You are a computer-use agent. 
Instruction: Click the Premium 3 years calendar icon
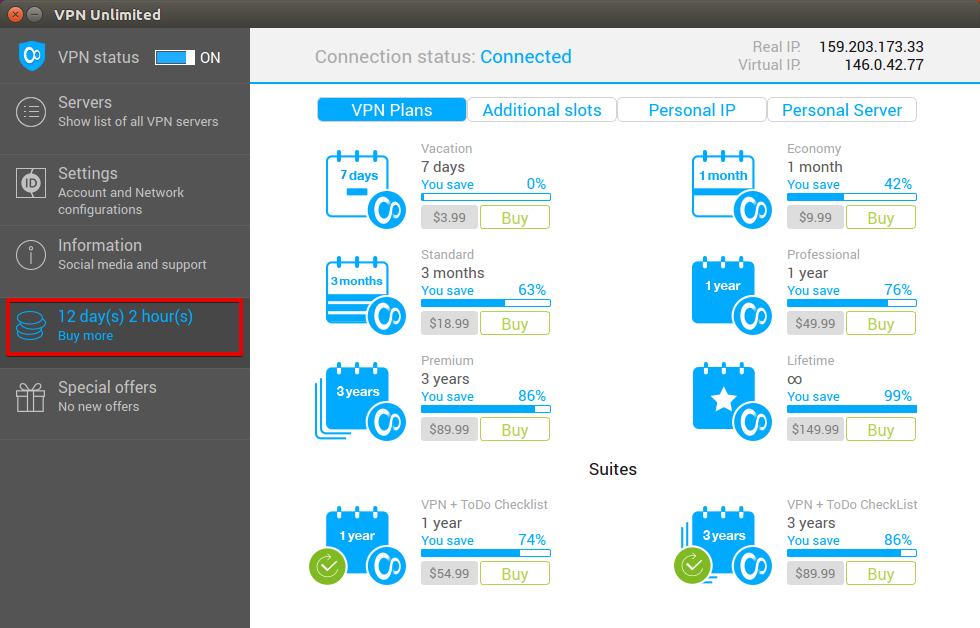pyautogui.click(x=361, y=402)
